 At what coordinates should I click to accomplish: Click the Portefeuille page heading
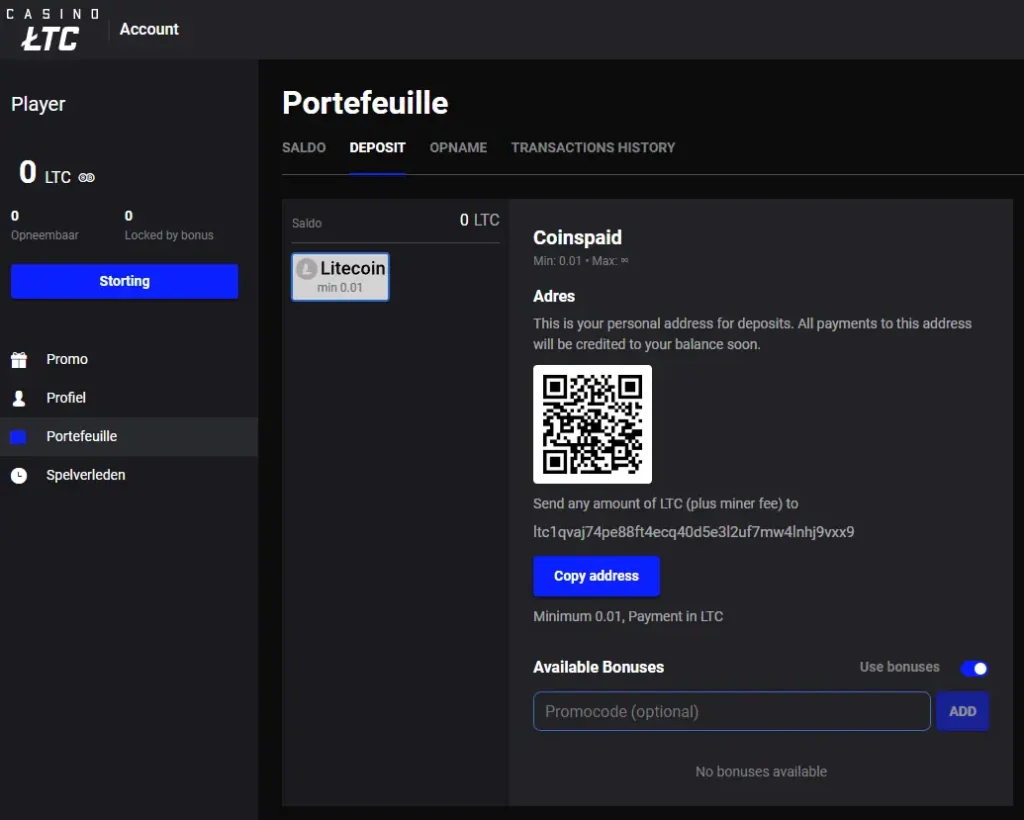click(x=366, y=103)
